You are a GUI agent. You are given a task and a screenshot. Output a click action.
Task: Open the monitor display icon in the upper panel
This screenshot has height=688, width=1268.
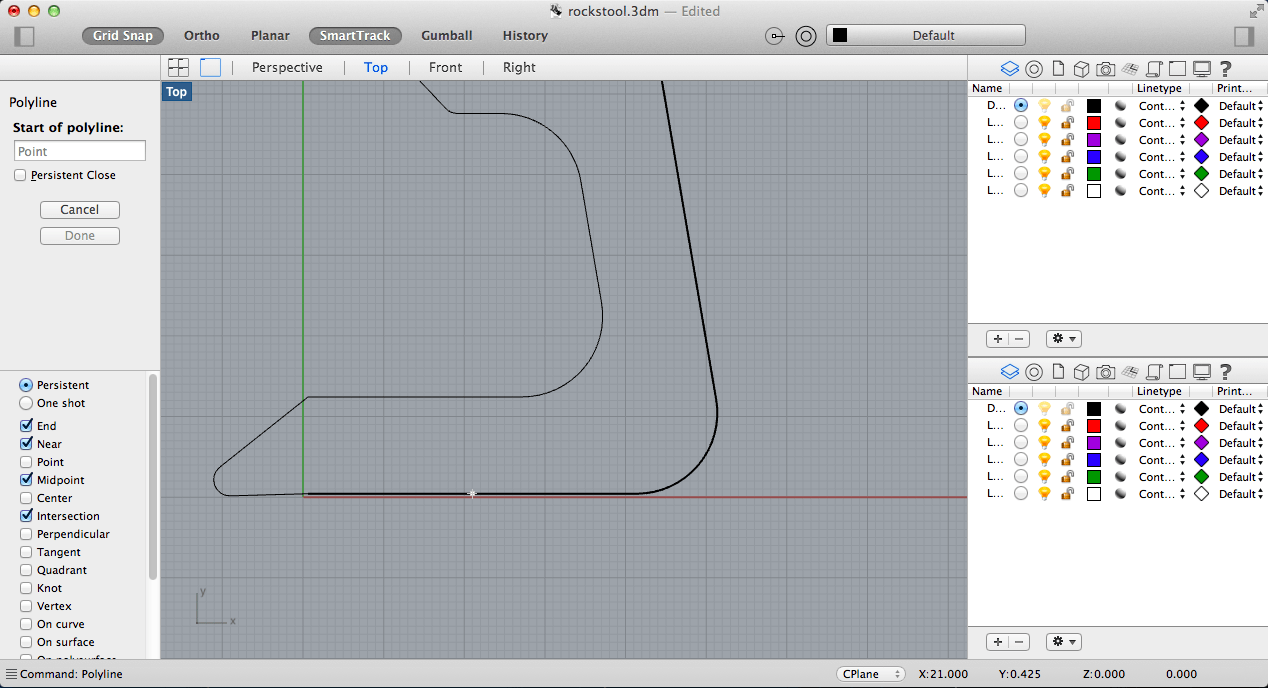tap(1202, 69)
